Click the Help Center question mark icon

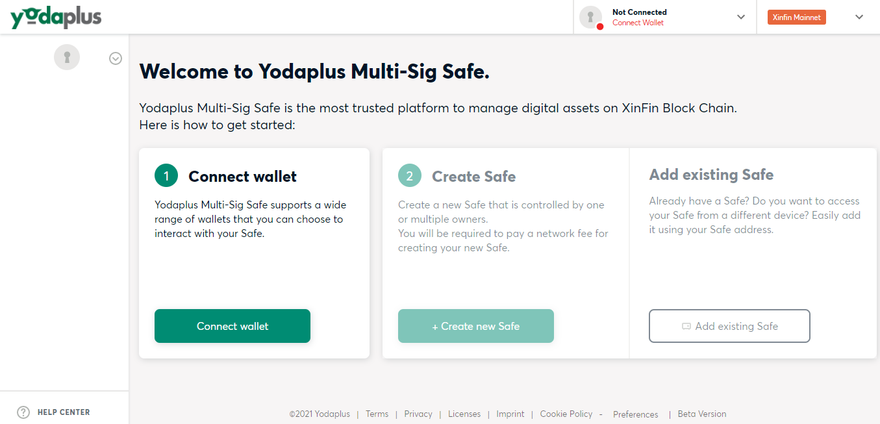[x=23, y=412]
